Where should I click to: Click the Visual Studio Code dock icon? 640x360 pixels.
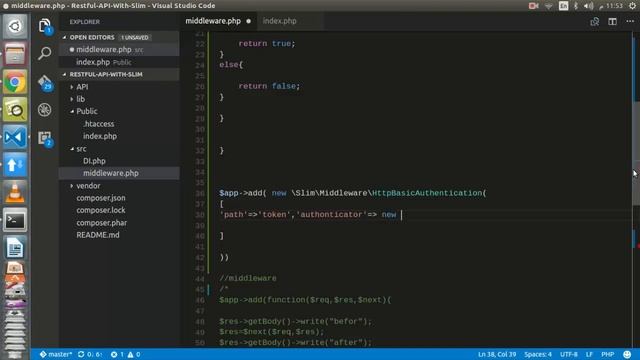coord(15,137)
